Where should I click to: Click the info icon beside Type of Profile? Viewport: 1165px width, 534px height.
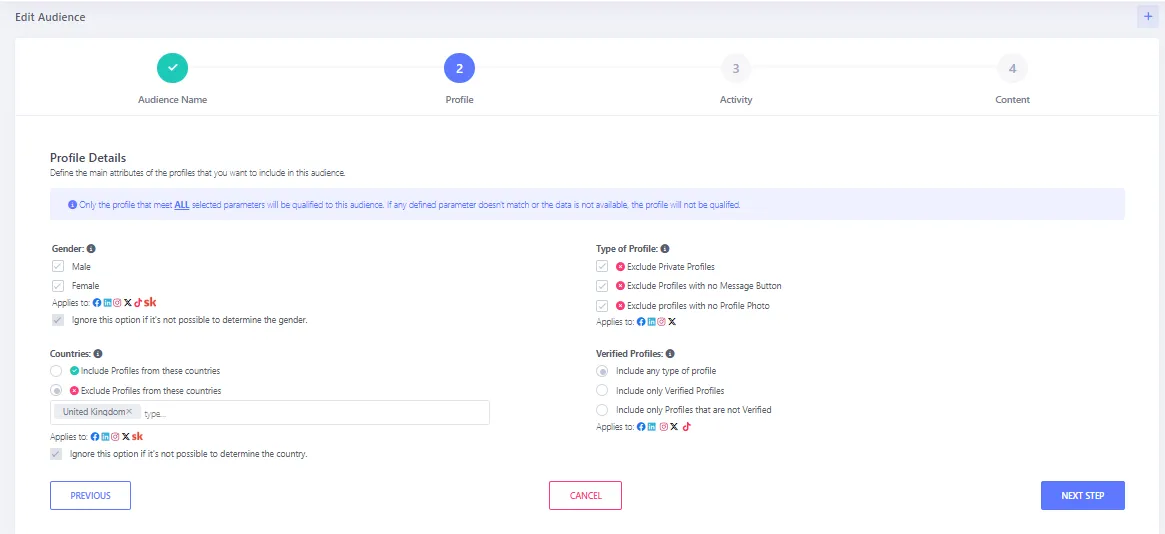(x=665, y=249)
